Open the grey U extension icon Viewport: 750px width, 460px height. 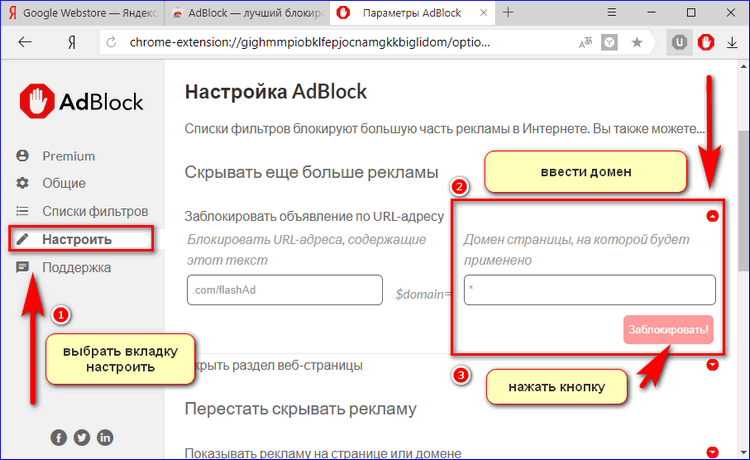[x=679, y=43]
